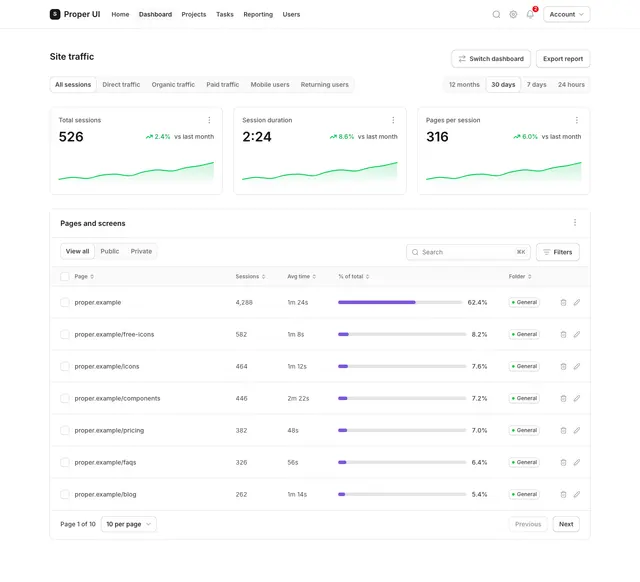Image resolution: width=640 pixels, height=582 pixels.
Task: Check the proper.example/pricing checkbox
Action: tap(64, 430)
